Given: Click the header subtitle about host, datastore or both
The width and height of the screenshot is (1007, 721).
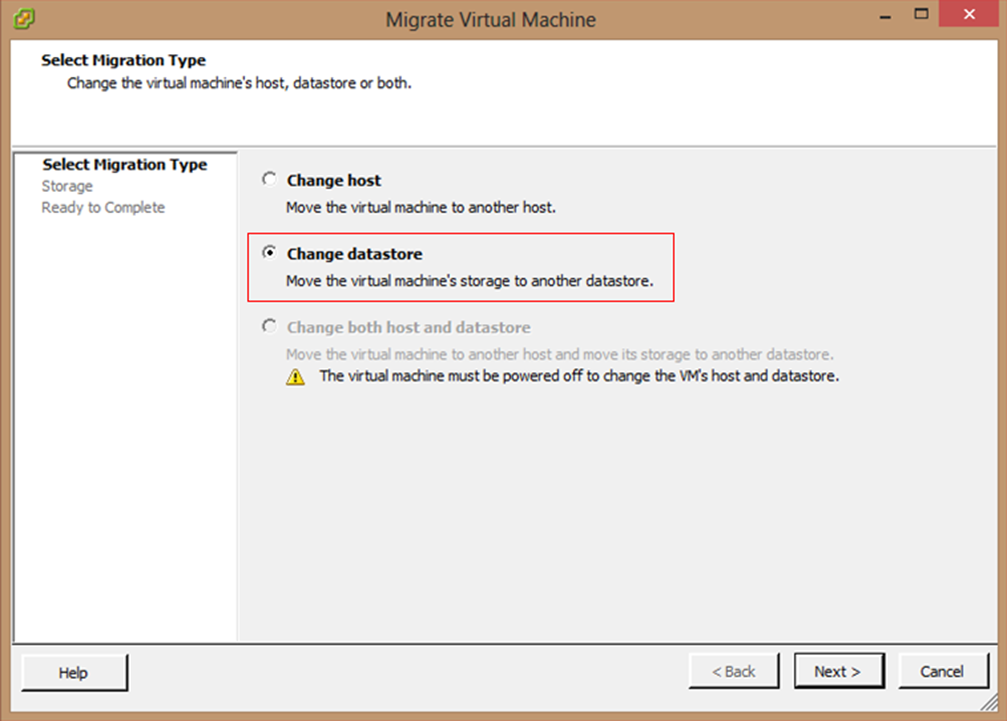Looking at the screenshot, I should coord(239,82).
